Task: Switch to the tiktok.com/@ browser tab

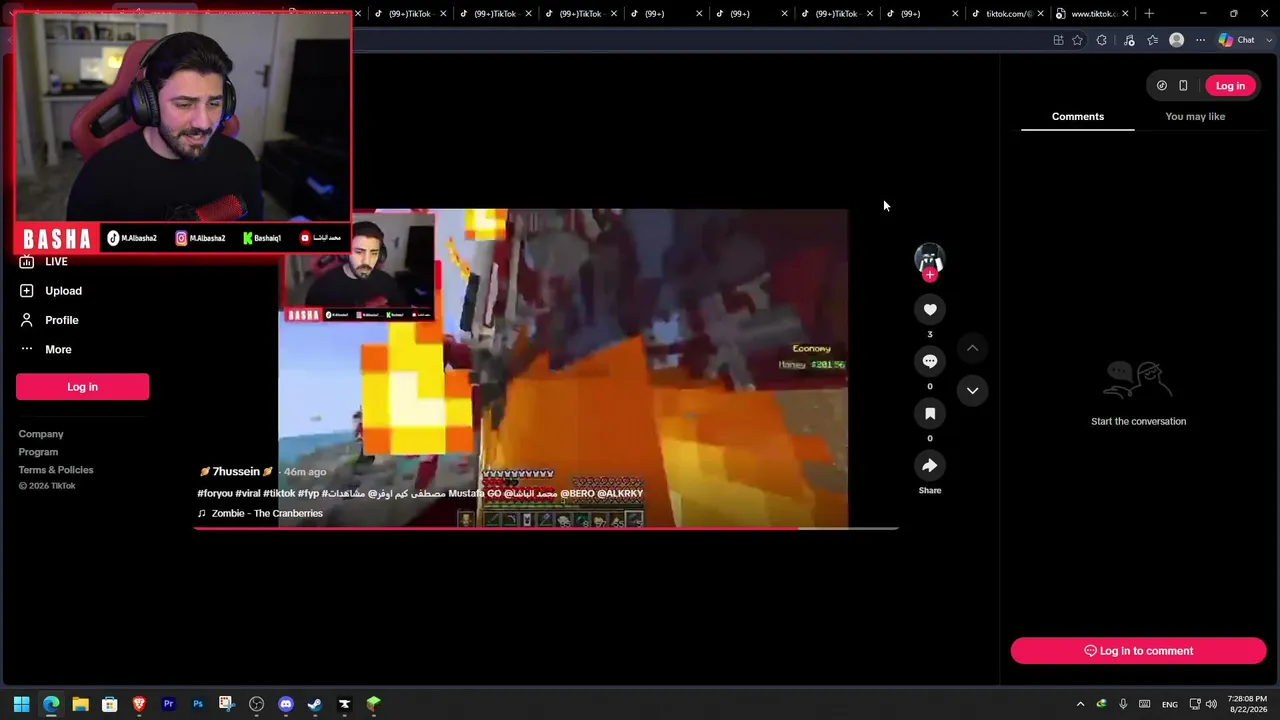Action: [1009, 14]
